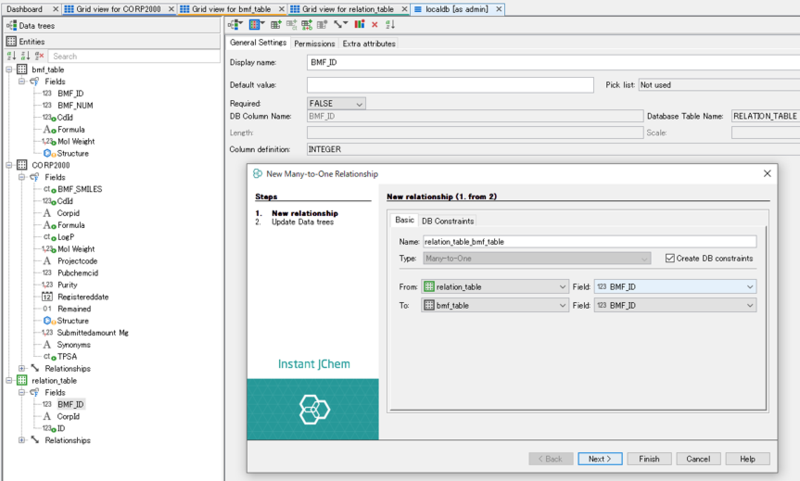Image resolution: width=800 pixels, height=481 pixels.
Task: Select Pubchemcid field in tree
Action: click(78, 273)
